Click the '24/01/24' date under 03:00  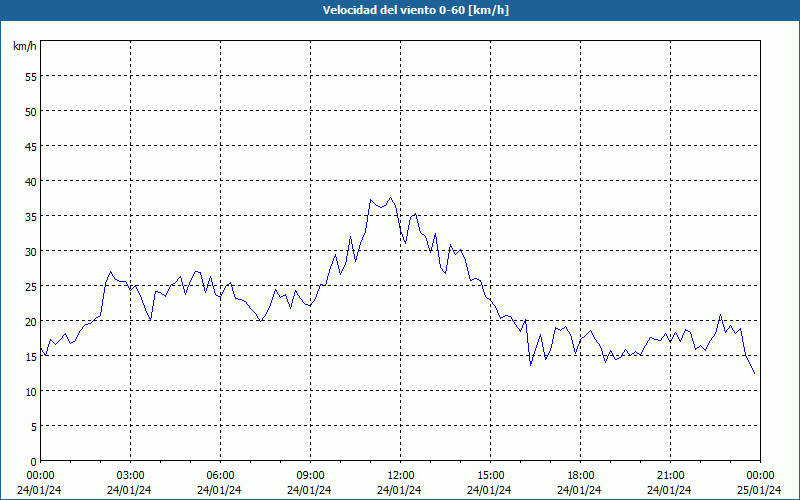[129, 490]
